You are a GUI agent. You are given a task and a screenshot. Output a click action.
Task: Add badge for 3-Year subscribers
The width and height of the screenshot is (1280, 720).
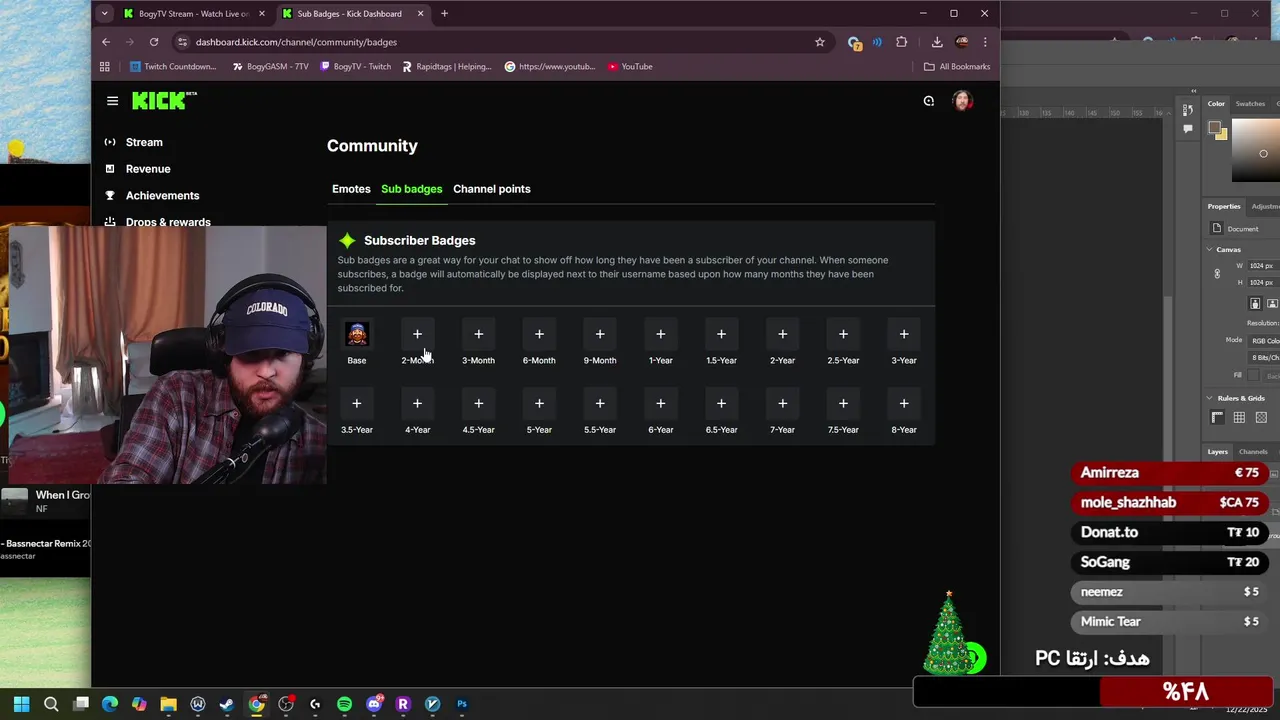coord(904,334)
